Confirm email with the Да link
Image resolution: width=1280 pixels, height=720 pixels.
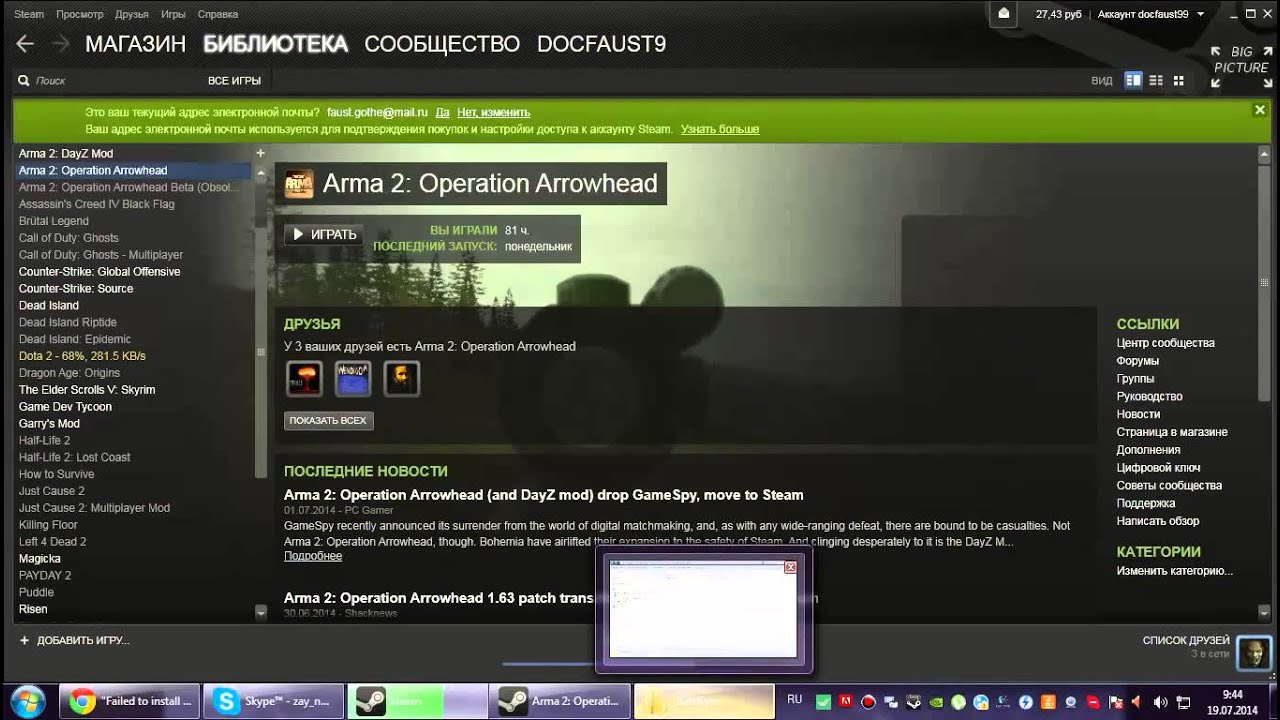[x=442, y=112]
